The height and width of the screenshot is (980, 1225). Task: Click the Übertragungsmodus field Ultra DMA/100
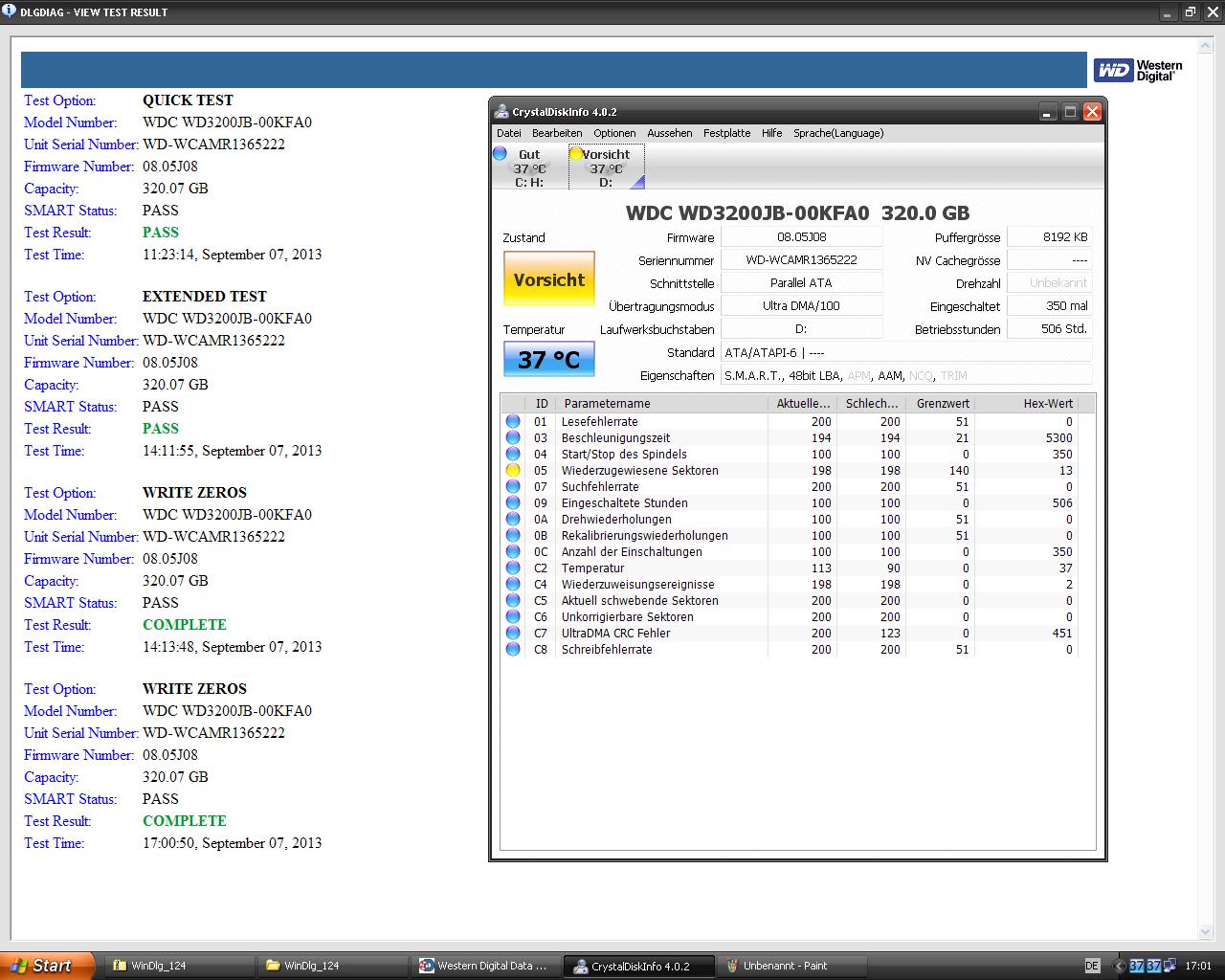pyautogui.click(x=801, y=306)
